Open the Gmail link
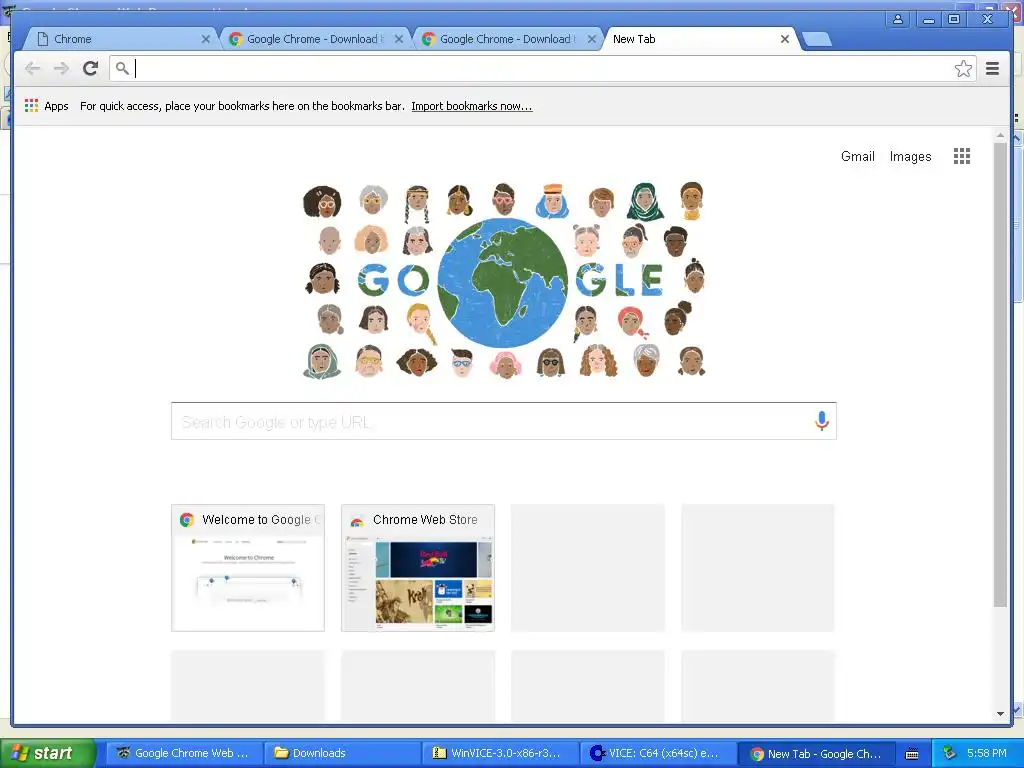 coord(857,156)
